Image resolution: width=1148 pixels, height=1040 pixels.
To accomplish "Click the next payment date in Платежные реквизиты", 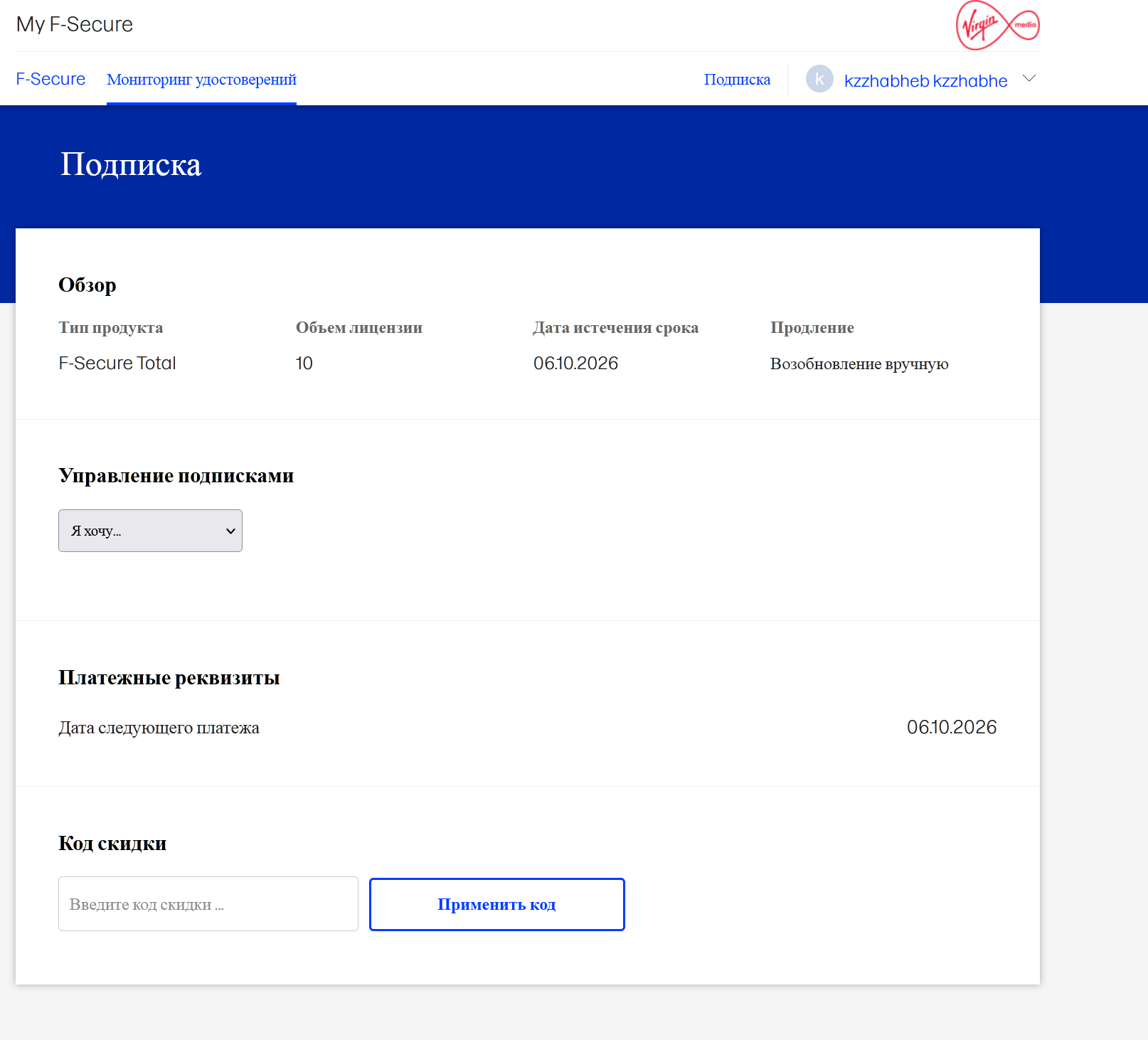I will [951, 727].
